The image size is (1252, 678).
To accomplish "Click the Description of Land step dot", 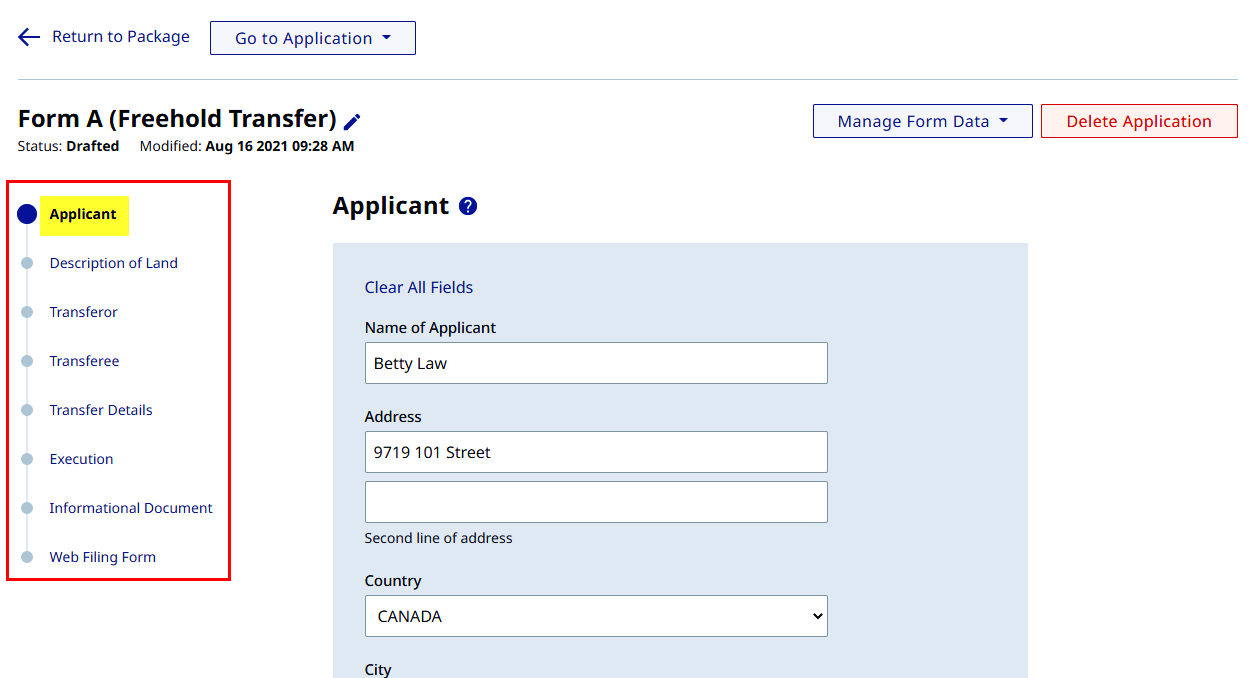I will point(27,263).
